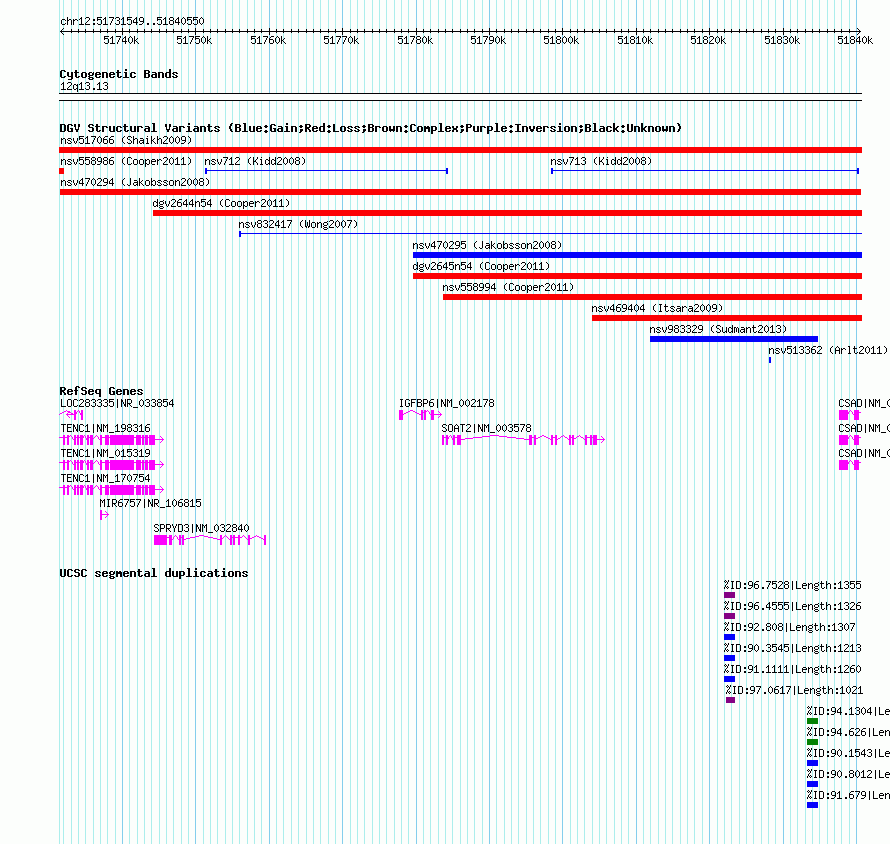Click the Cytogenetic Bands track title

pyautogui.click(x=119, y=74)
